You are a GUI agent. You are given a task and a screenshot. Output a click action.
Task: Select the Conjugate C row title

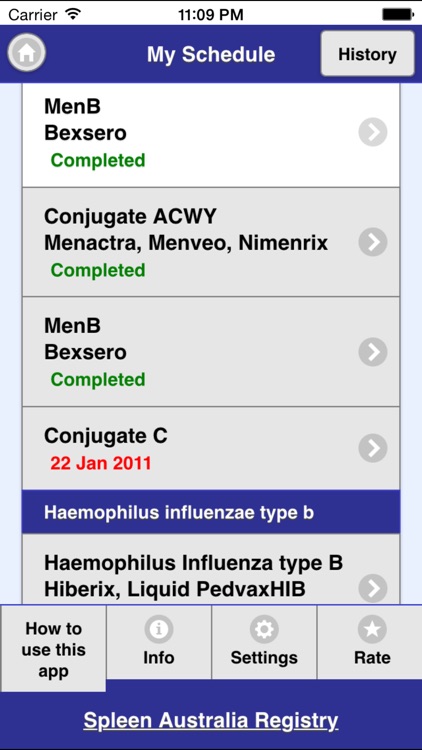coord(106,436)
